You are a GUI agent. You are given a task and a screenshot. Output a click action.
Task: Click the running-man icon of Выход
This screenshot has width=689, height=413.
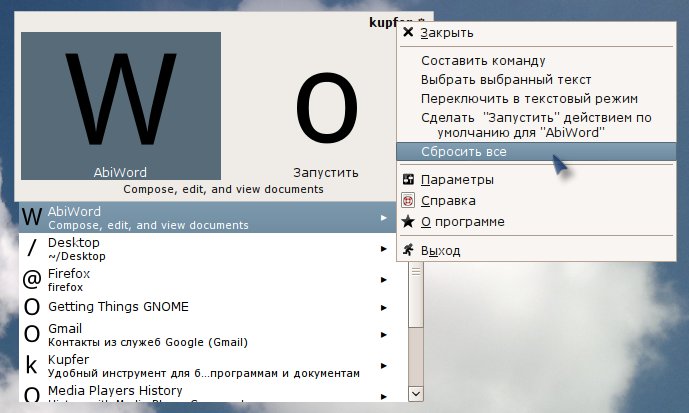408,250
